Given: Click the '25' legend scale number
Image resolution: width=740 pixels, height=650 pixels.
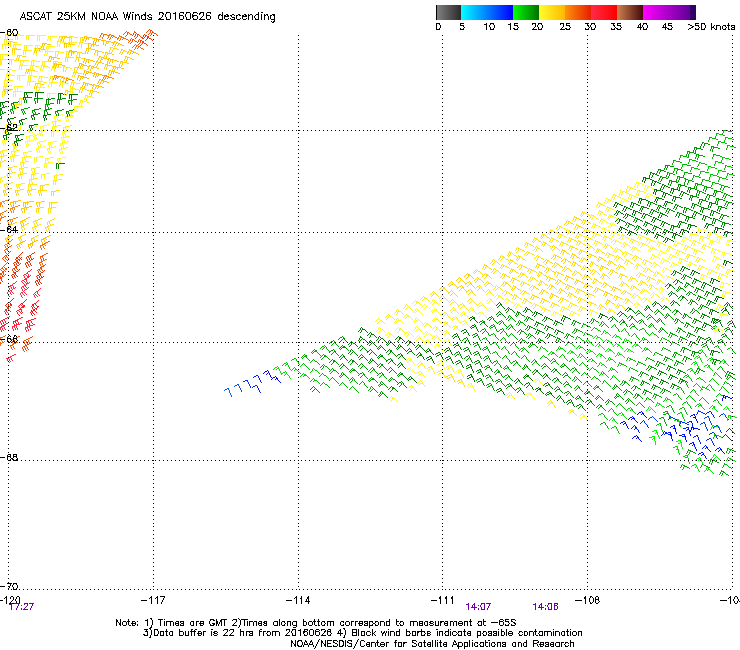Looking at the screenshot, I should pyautogui.click(x=565, y=27).
